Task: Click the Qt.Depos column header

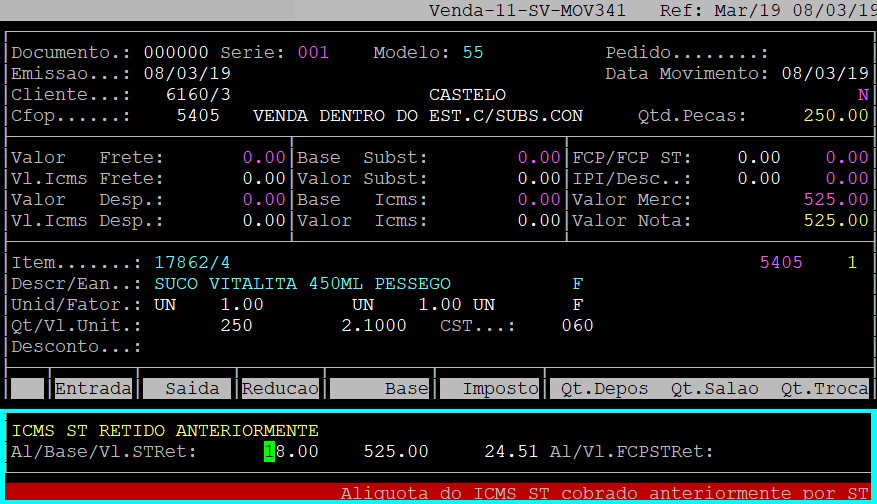Action: pos(604,389)
